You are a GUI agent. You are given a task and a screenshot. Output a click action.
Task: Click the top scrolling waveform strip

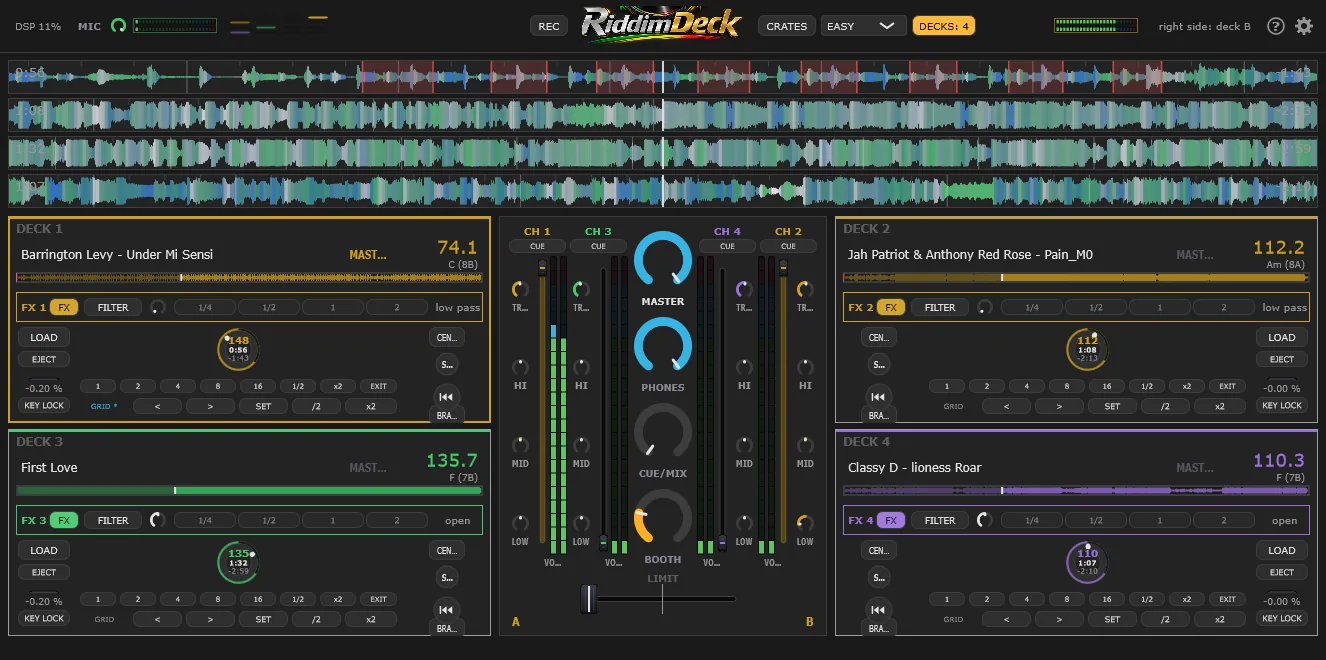pos(663,76)
